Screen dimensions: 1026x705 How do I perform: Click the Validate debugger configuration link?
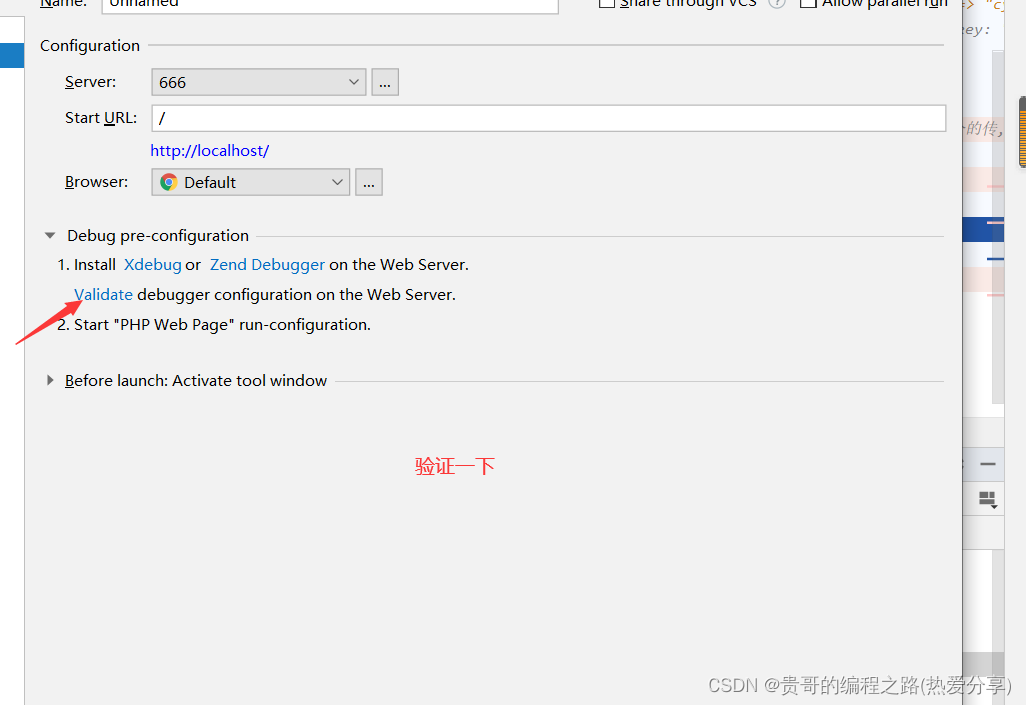coord(104,295)
